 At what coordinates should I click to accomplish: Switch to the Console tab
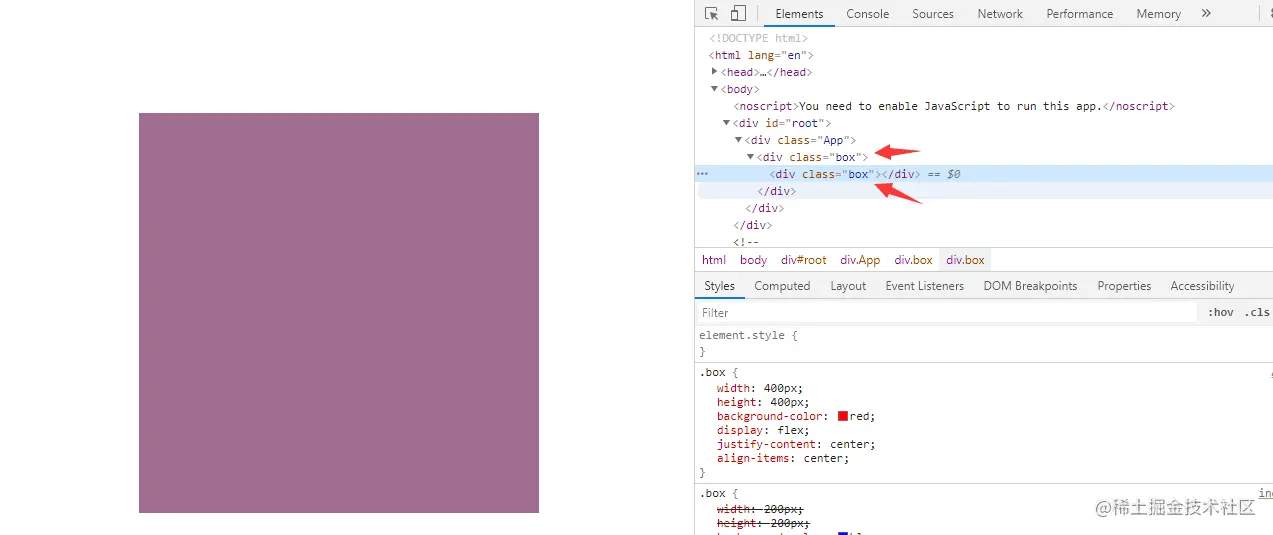point(867,14)
